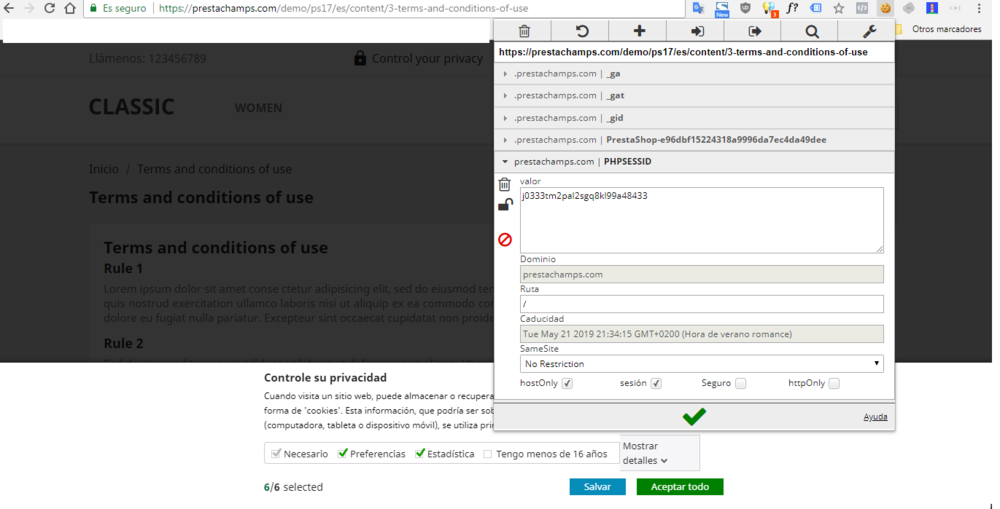
Task: Click the uBlock shield extension icon
Action: [x=745, y=8]
